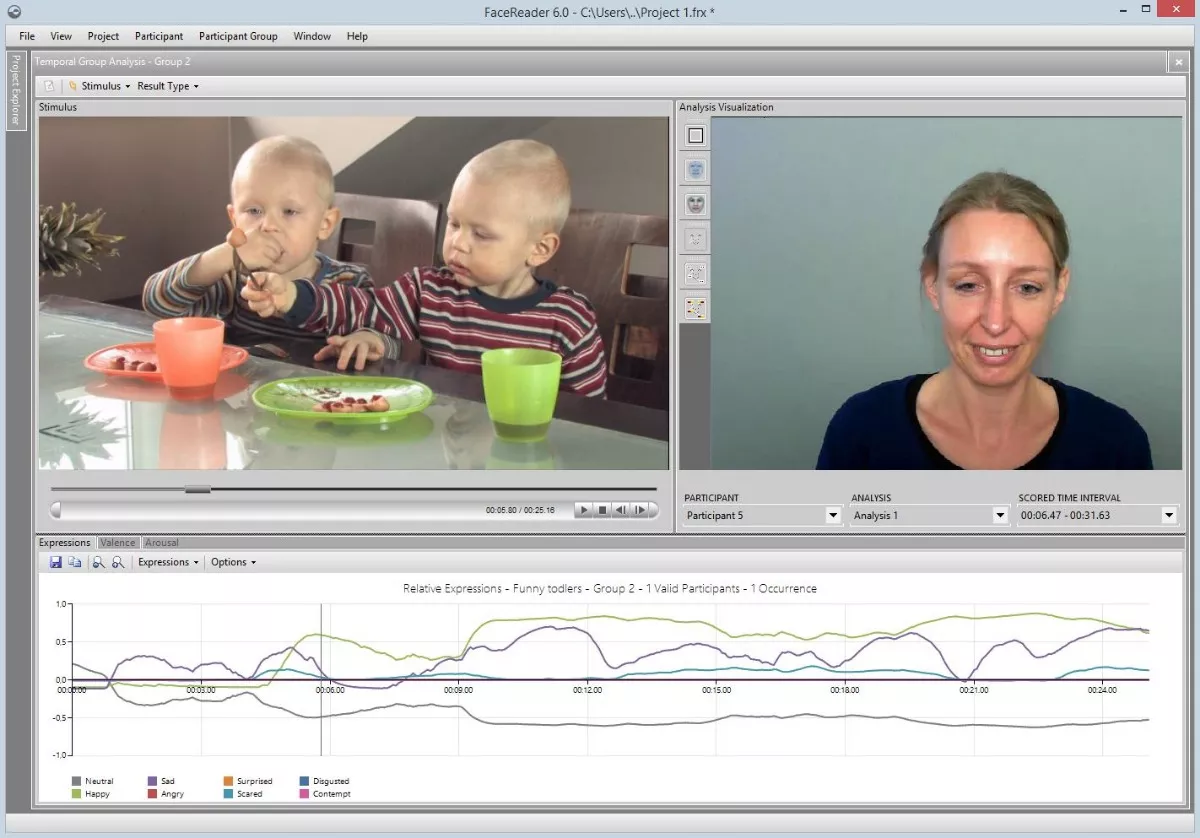Click the Contempt legend color swatch
Image resolution: width=1200 pixels, height=838 pixels.
coord(304,794)
